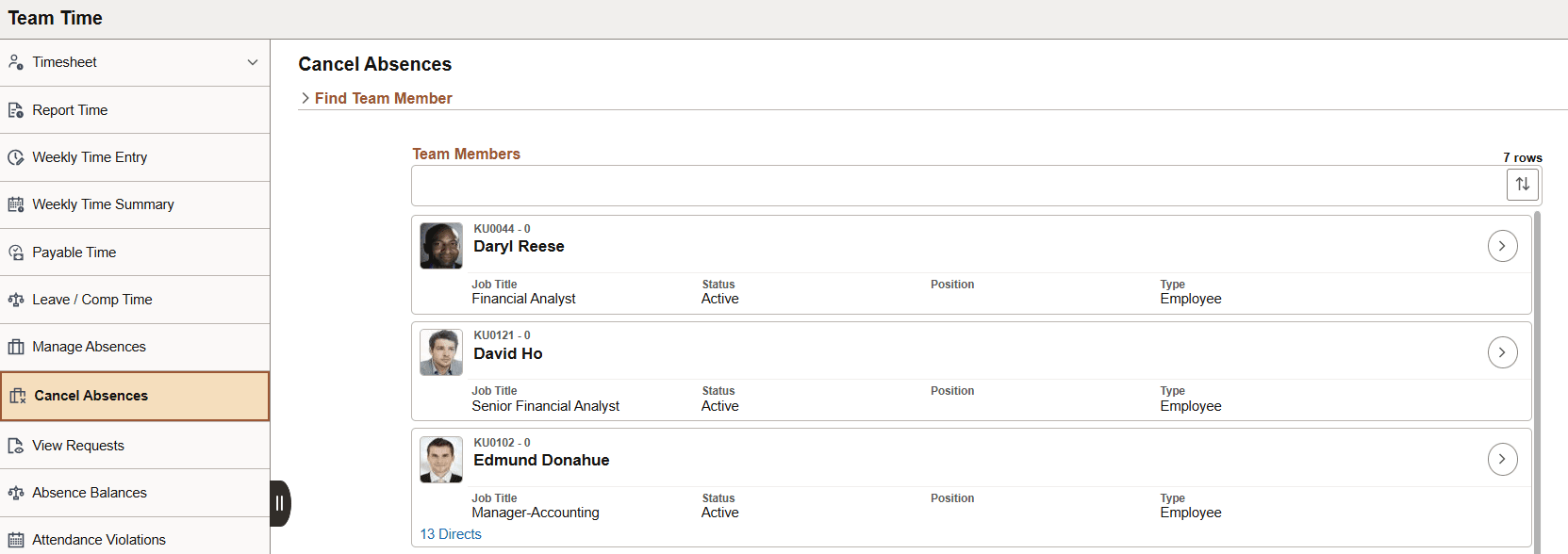1568x554 pixels.
Task: Choose Absence Balances from the navigation menu
Action: (x=90, y=492)
